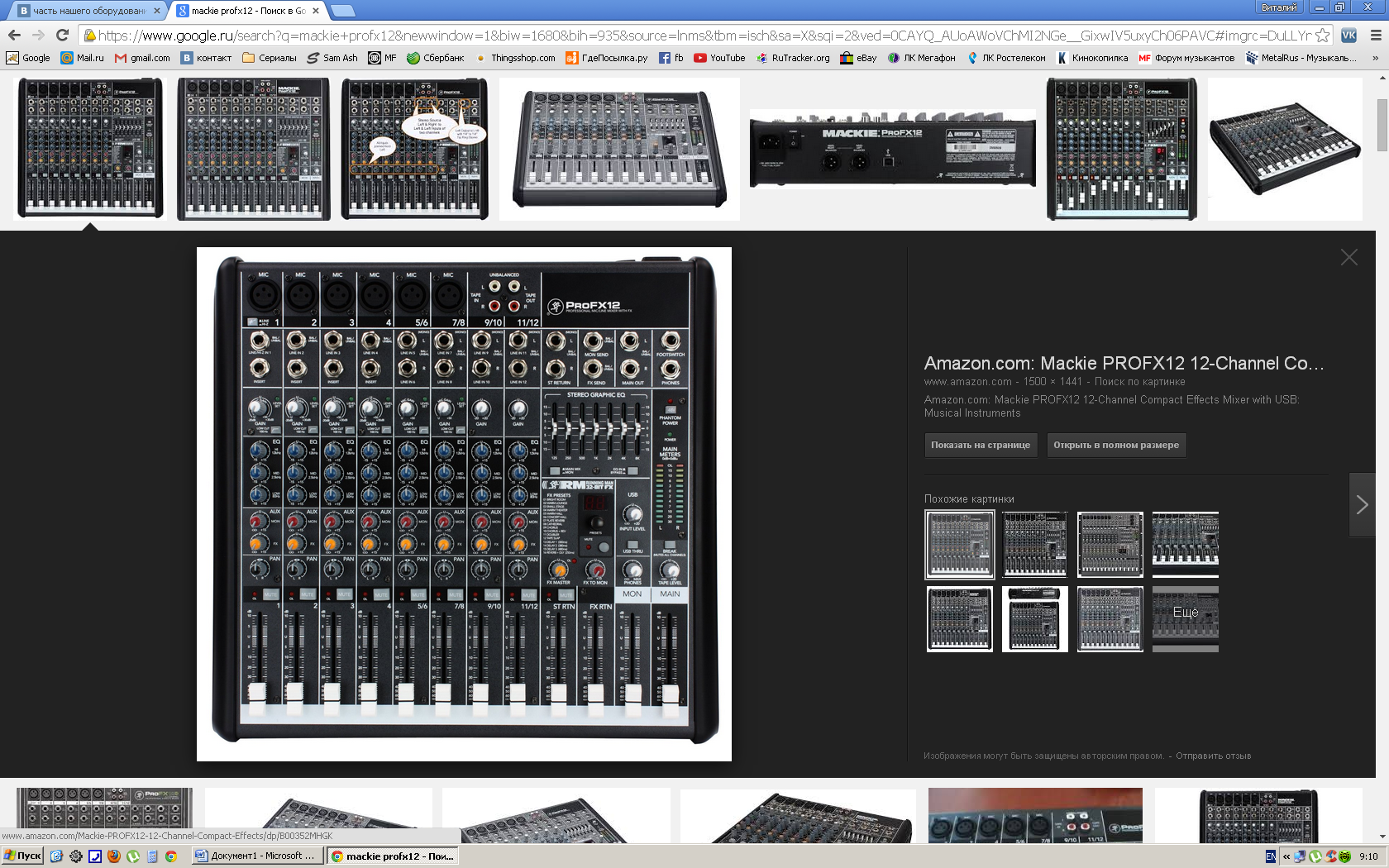This screenshot has height=868, width=1389.
Task: Open the ГдеПосылка.ру bookmark
Action: (x=607, y=58)
